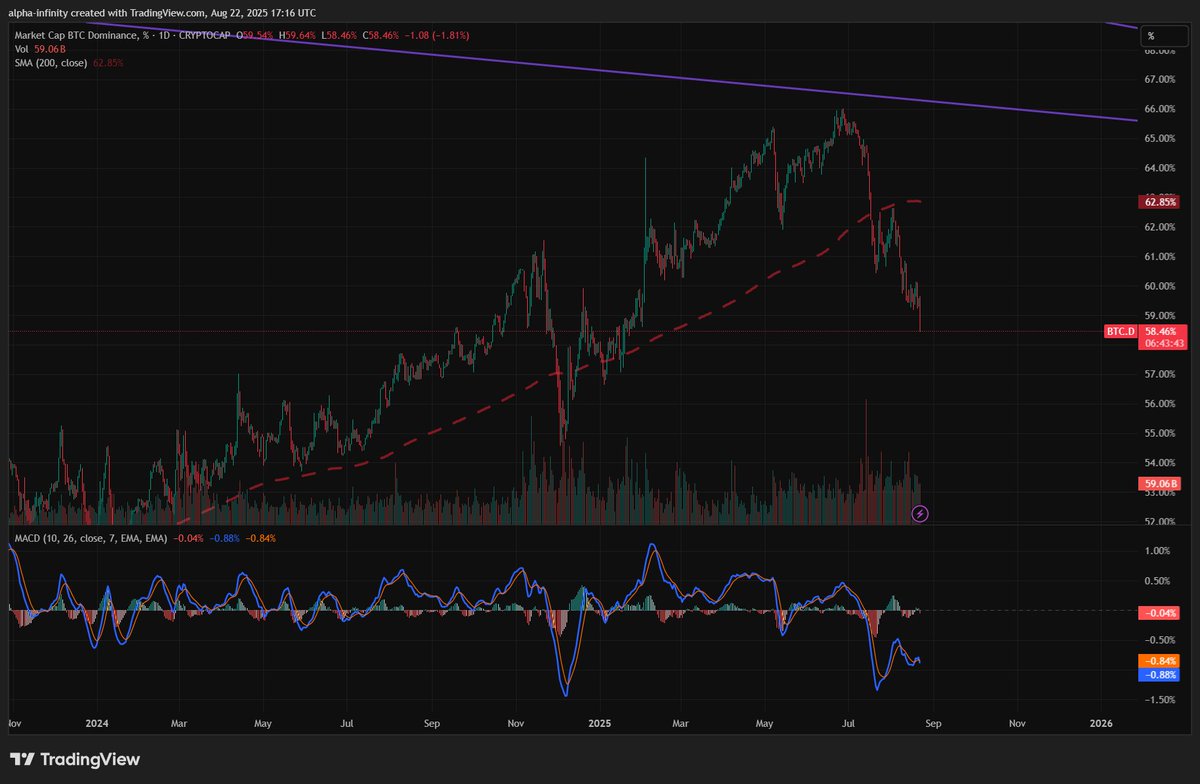The width and height of the screenshot is (1200, 784).
Task: Click the TradingView logo at bottom
Action: point(75,759)
